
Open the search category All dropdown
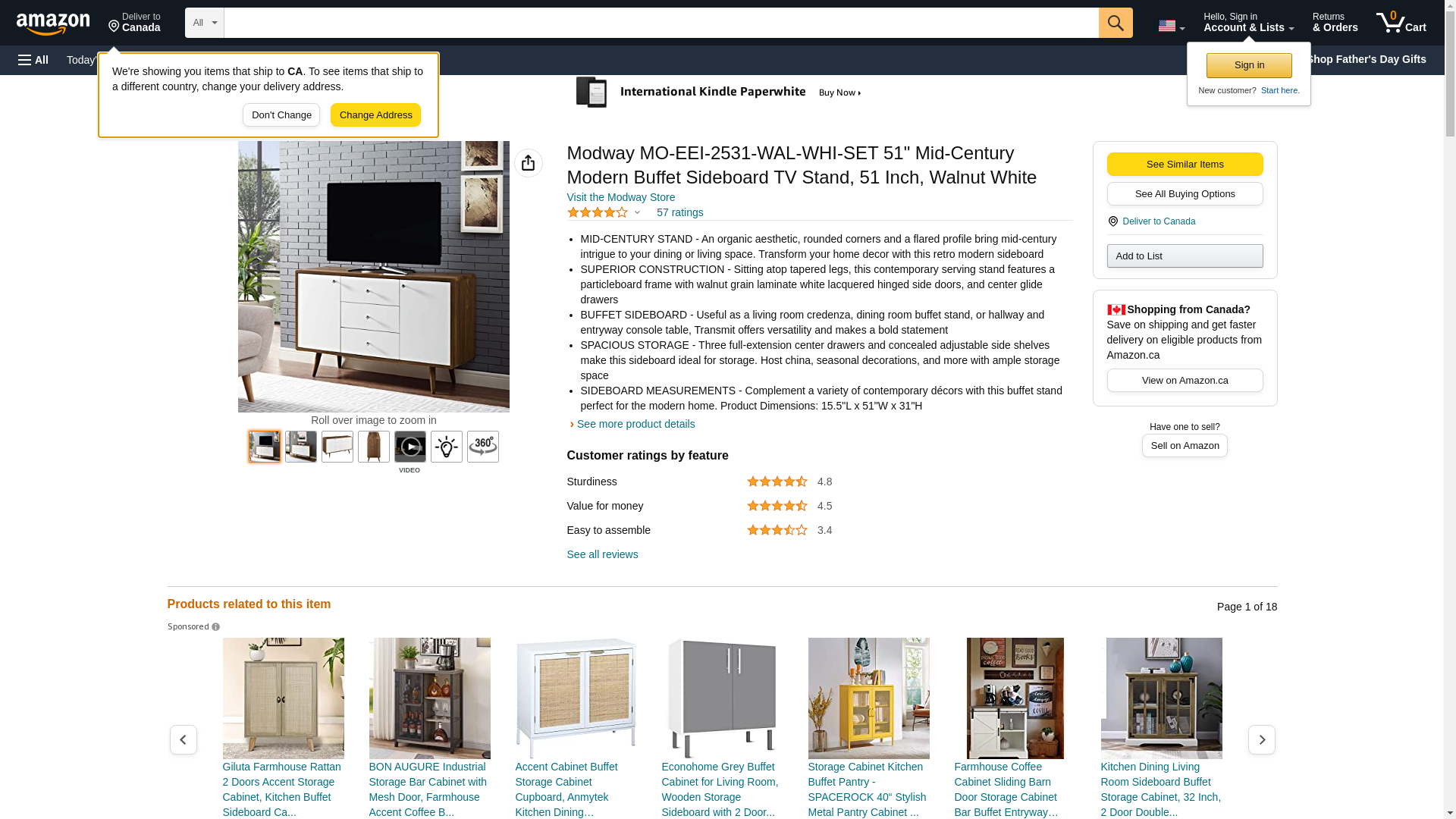(x=205, y=23)
